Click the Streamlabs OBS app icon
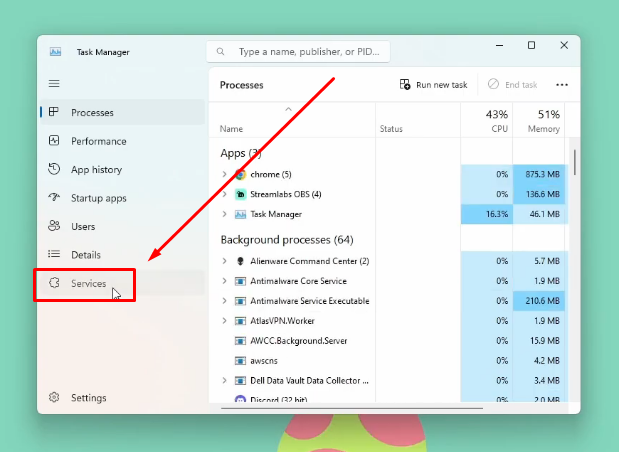The height and width of the screenshot is (452, 619). coord(240,194)
